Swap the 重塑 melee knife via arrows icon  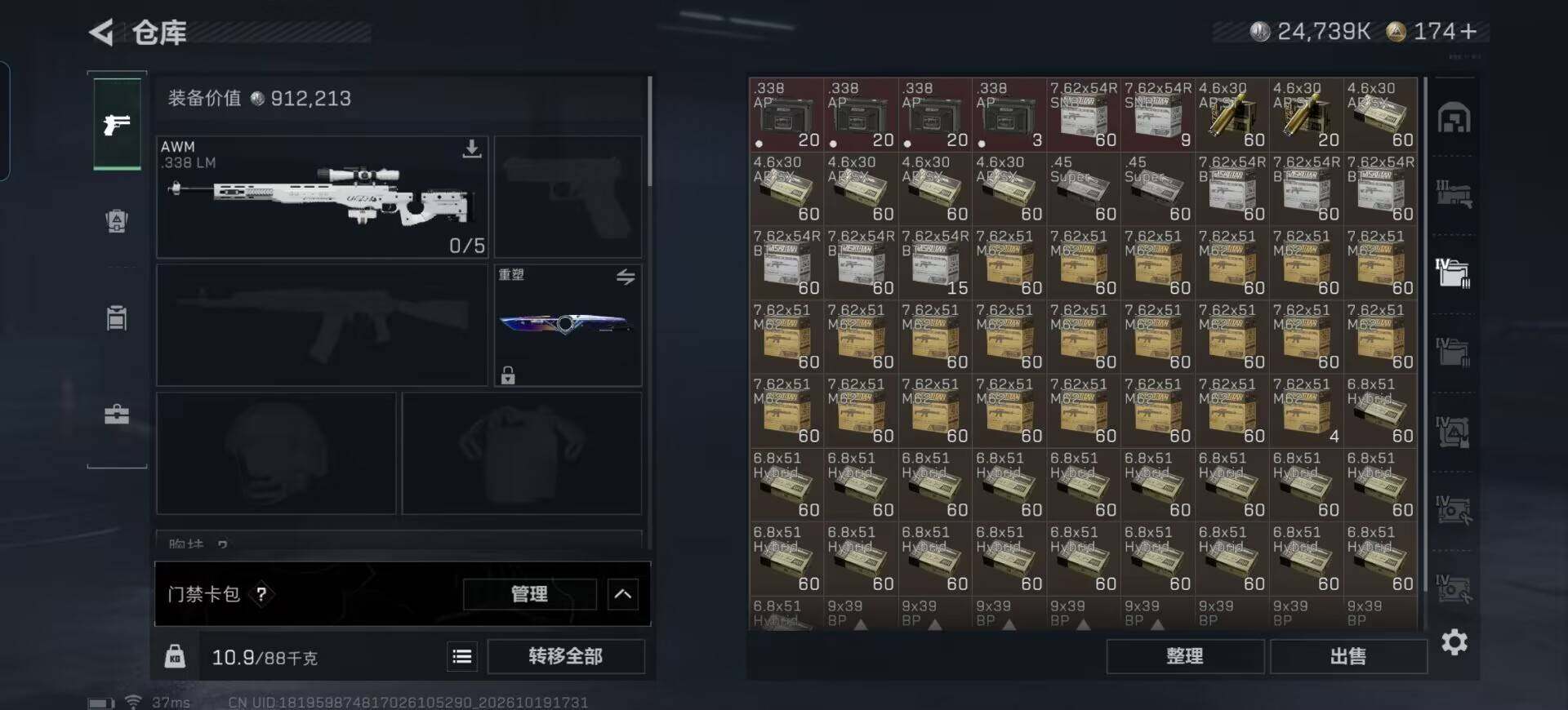coord(626,277)
